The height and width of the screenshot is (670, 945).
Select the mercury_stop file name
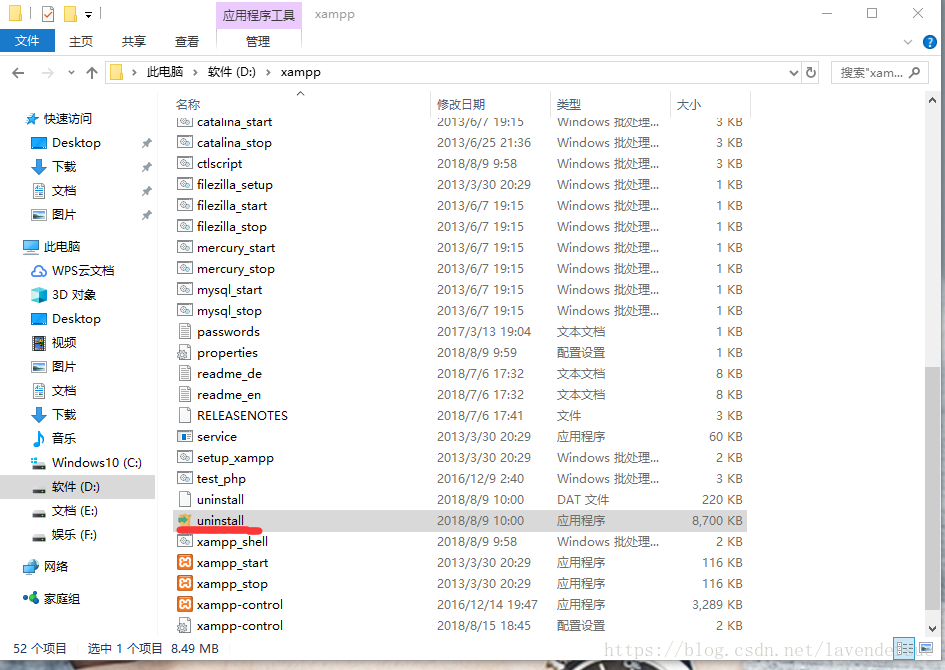pos(236,269)
